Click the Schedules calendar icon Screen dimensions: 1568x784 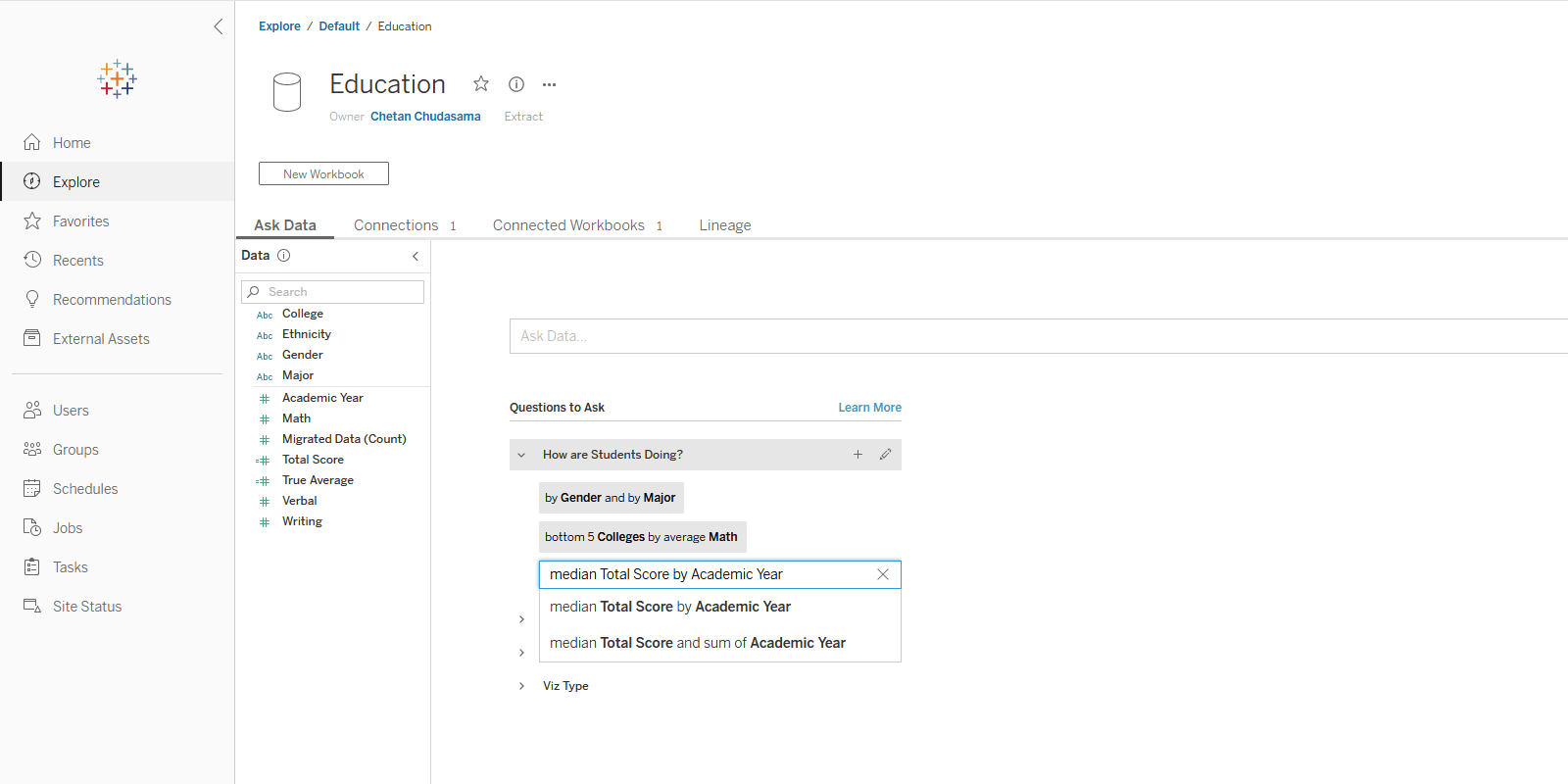coord(32,488)
